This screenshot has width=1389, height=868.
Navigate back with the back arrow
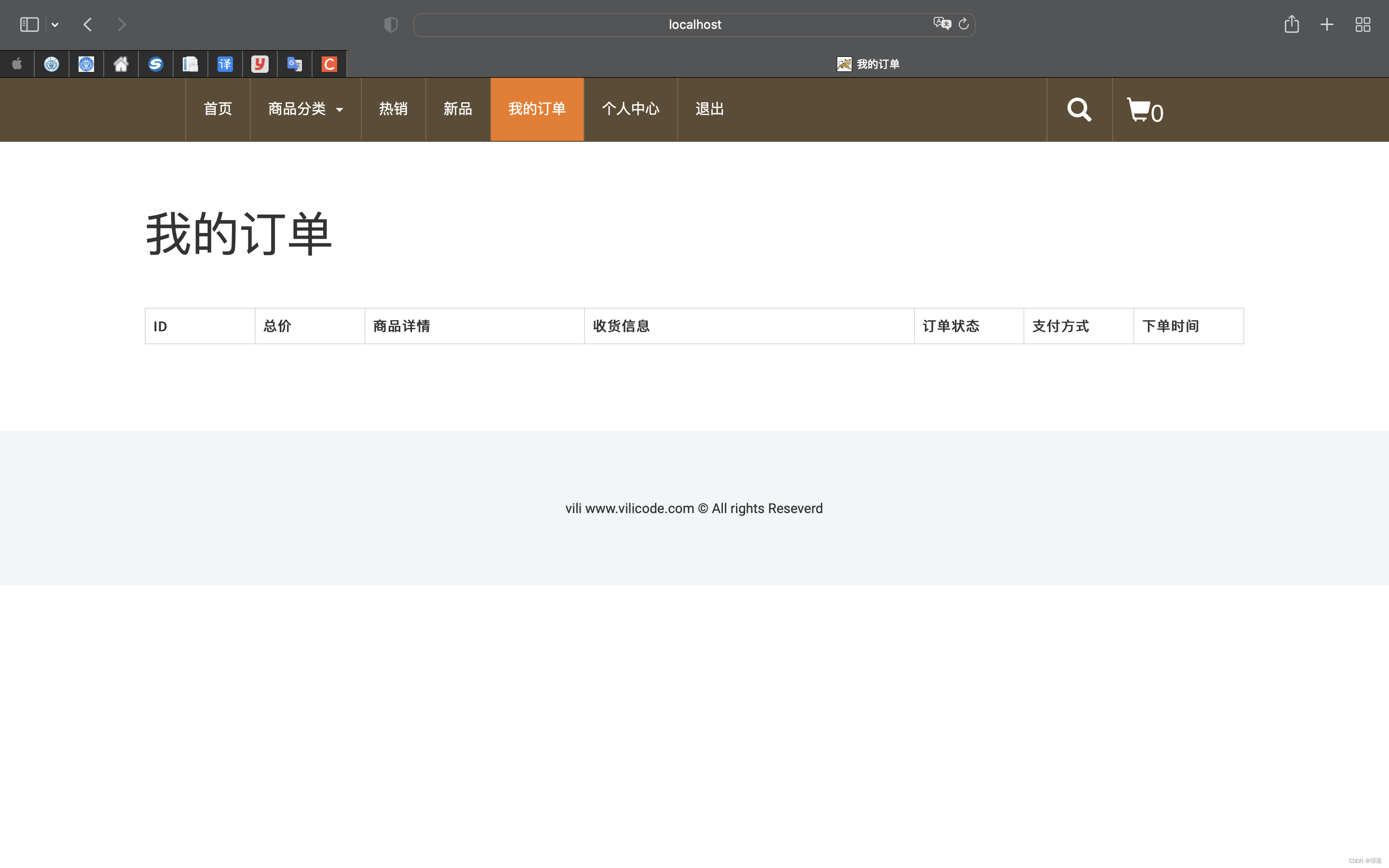tap(88, 24)
